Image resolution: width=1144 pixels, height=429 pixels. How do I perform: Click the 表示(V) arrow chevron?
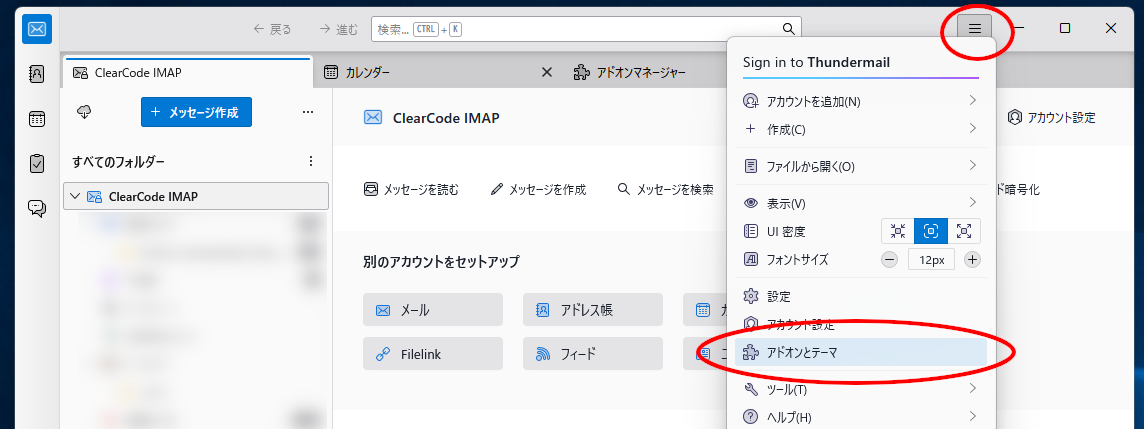pyautogui.click(x=973, y=202)
